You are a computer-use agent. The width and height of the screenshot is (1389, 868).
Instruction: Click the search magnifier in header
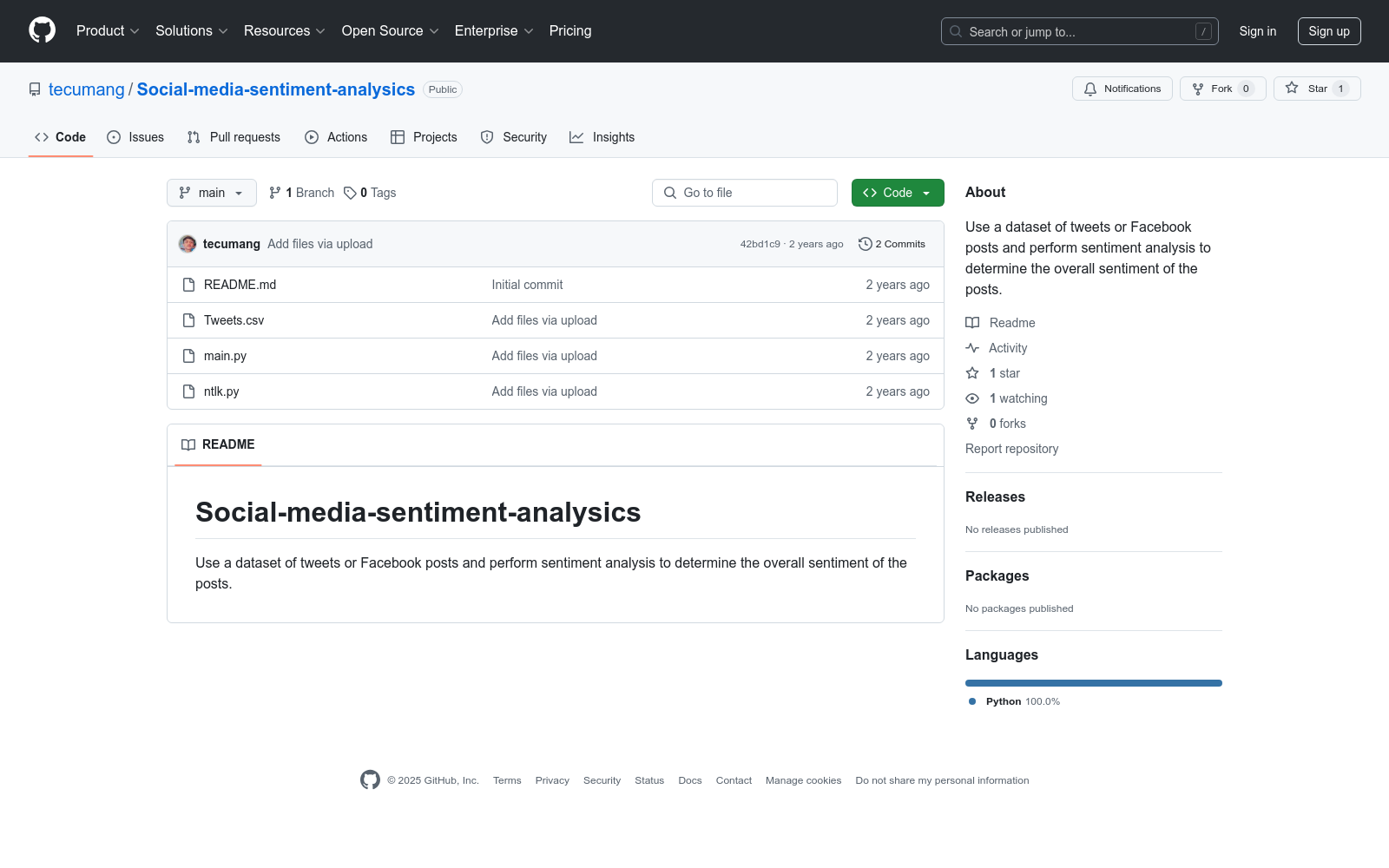pyautogui.click(x=956, y=31)
